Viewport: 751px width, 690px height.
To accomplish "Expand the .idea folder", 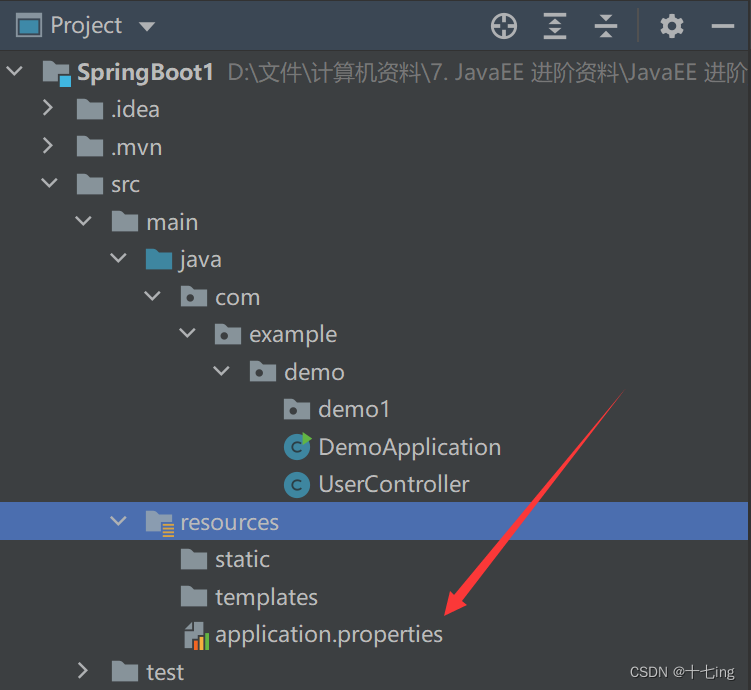I will coord(48,109).
